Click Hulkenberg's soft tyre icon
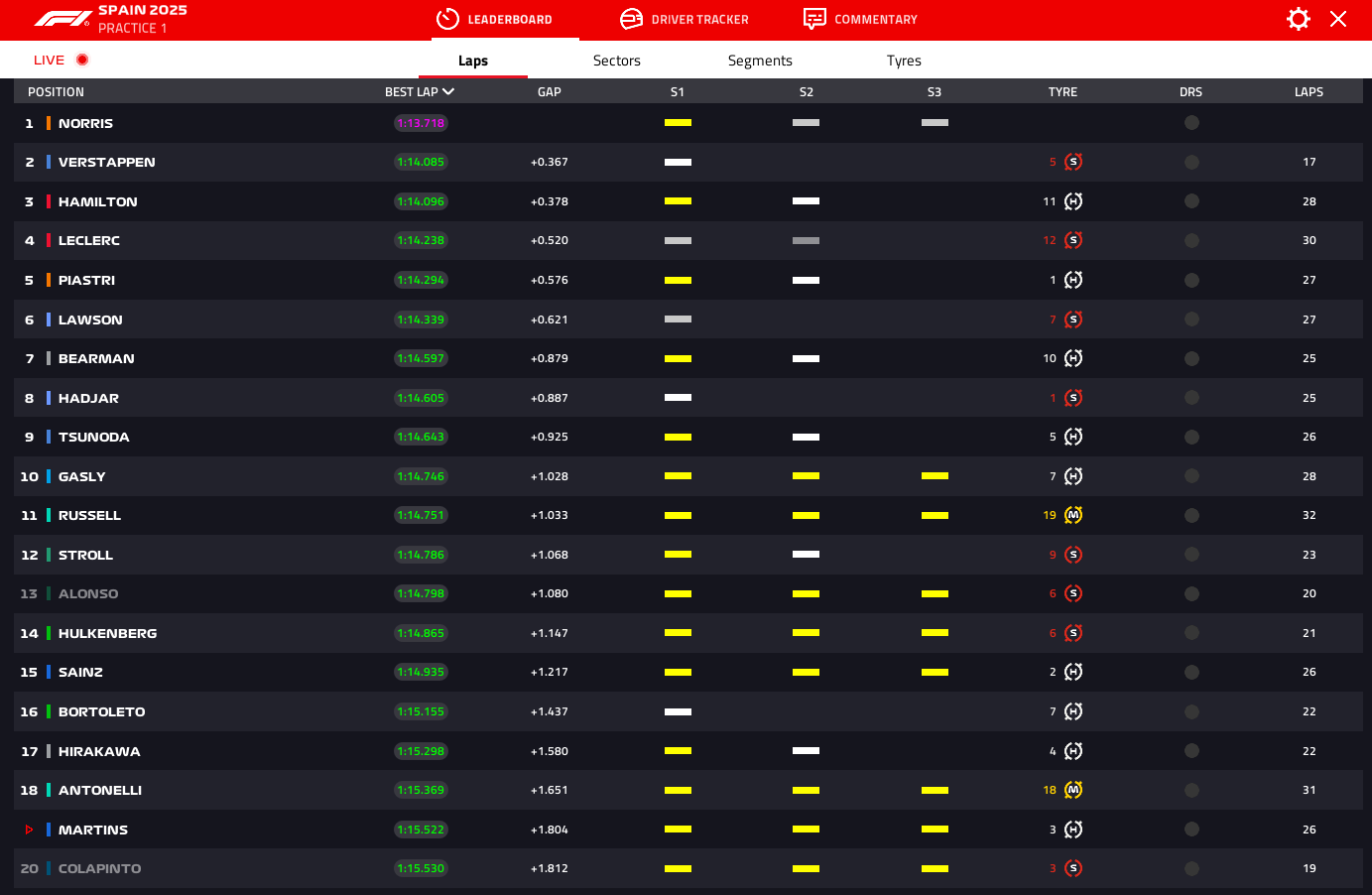1372x895 pixels. [x=1073, y=633]
